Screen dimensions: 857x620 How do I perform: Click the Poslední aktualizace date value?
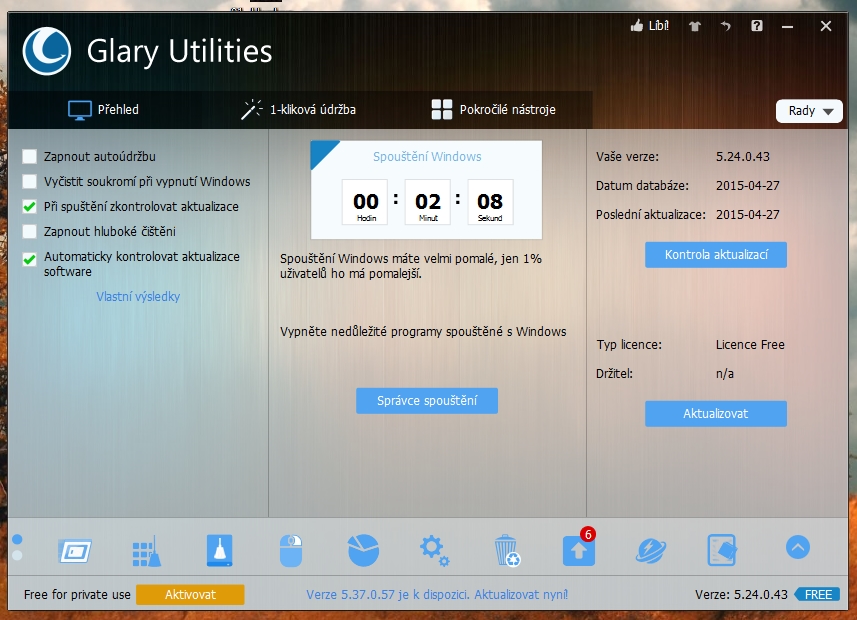coord(748,214)
